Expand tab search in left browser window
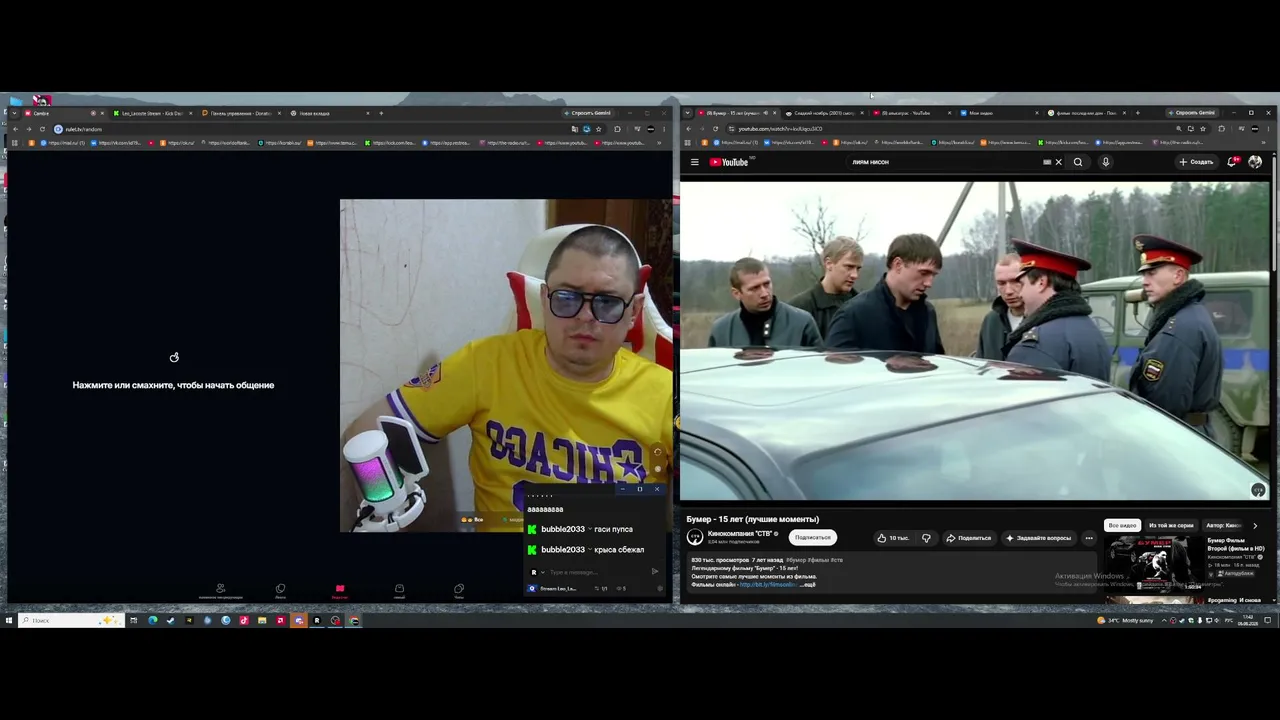This screenshot has height=720, width=1280. (x=15, y=113)
